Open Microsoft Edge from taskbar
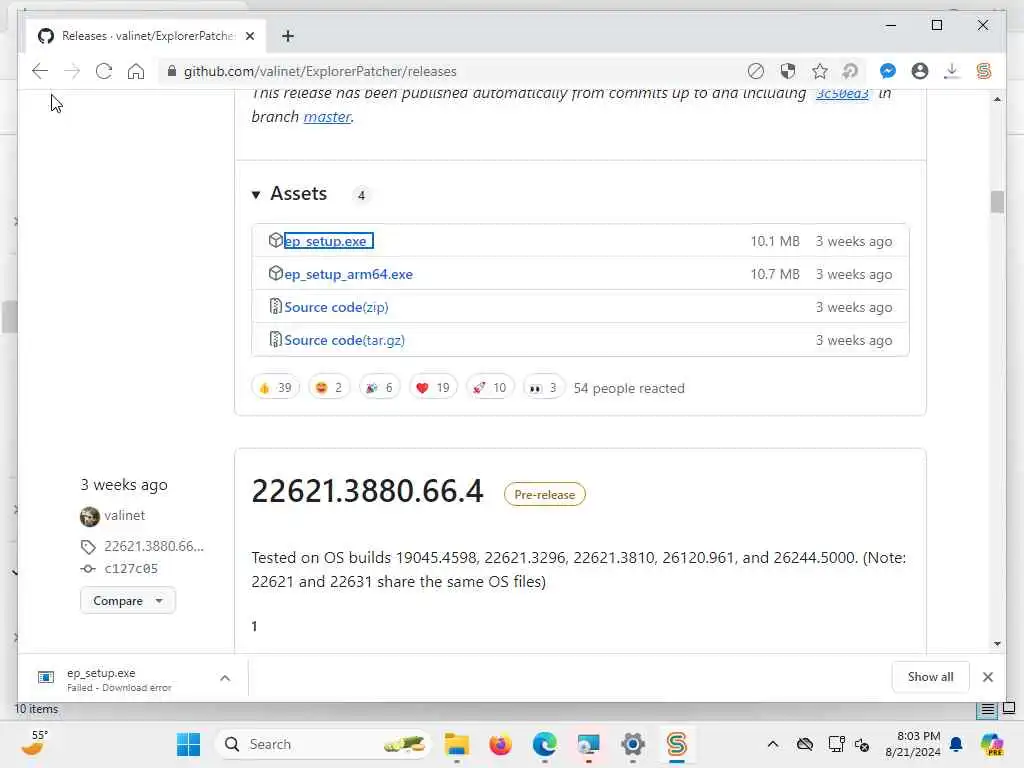Image resolution: width=1024 pixels, height=768 pixels. pos(544,744)
